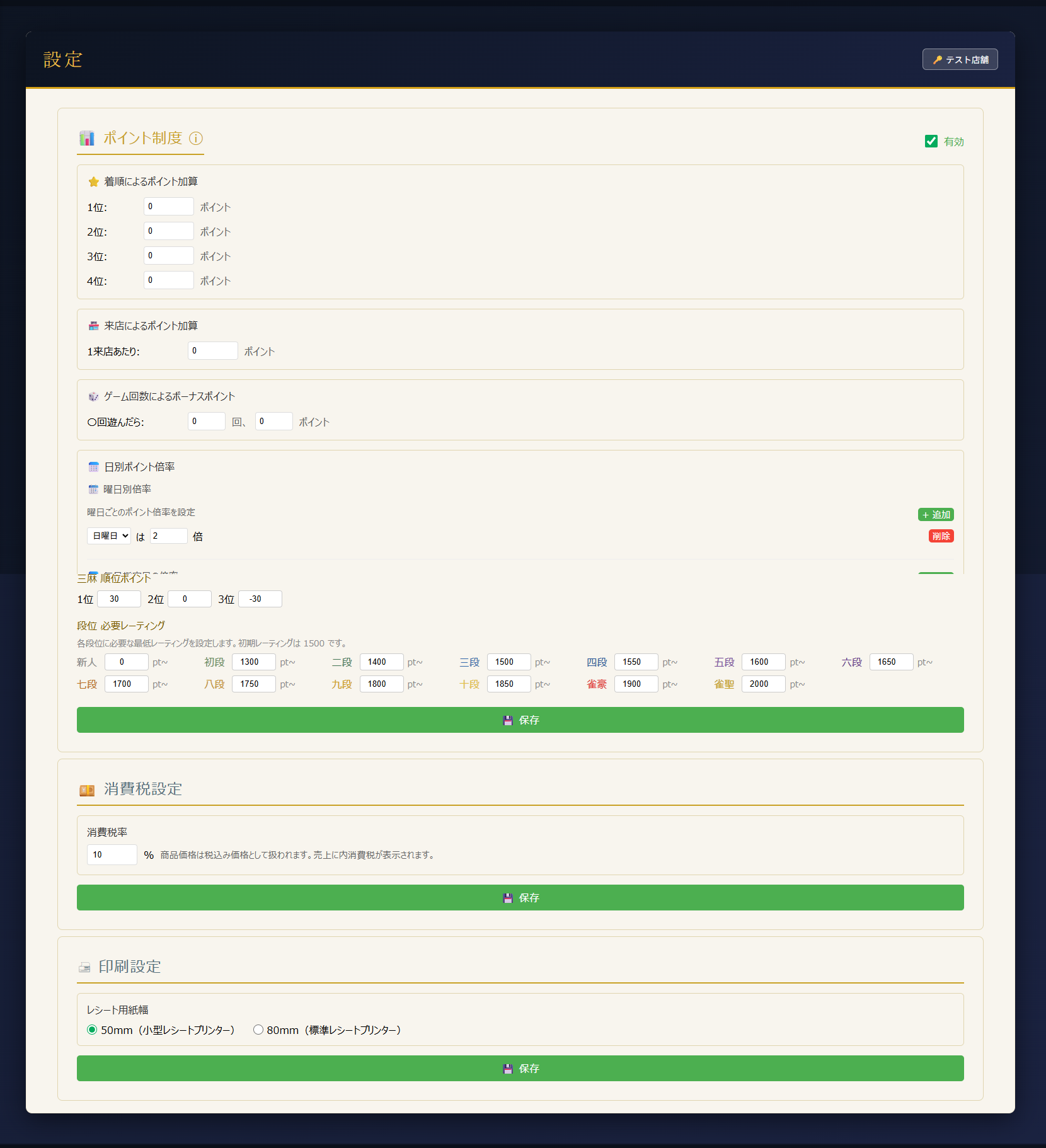
Task: Focus the 十段 rating field
Action: (509, 684)
